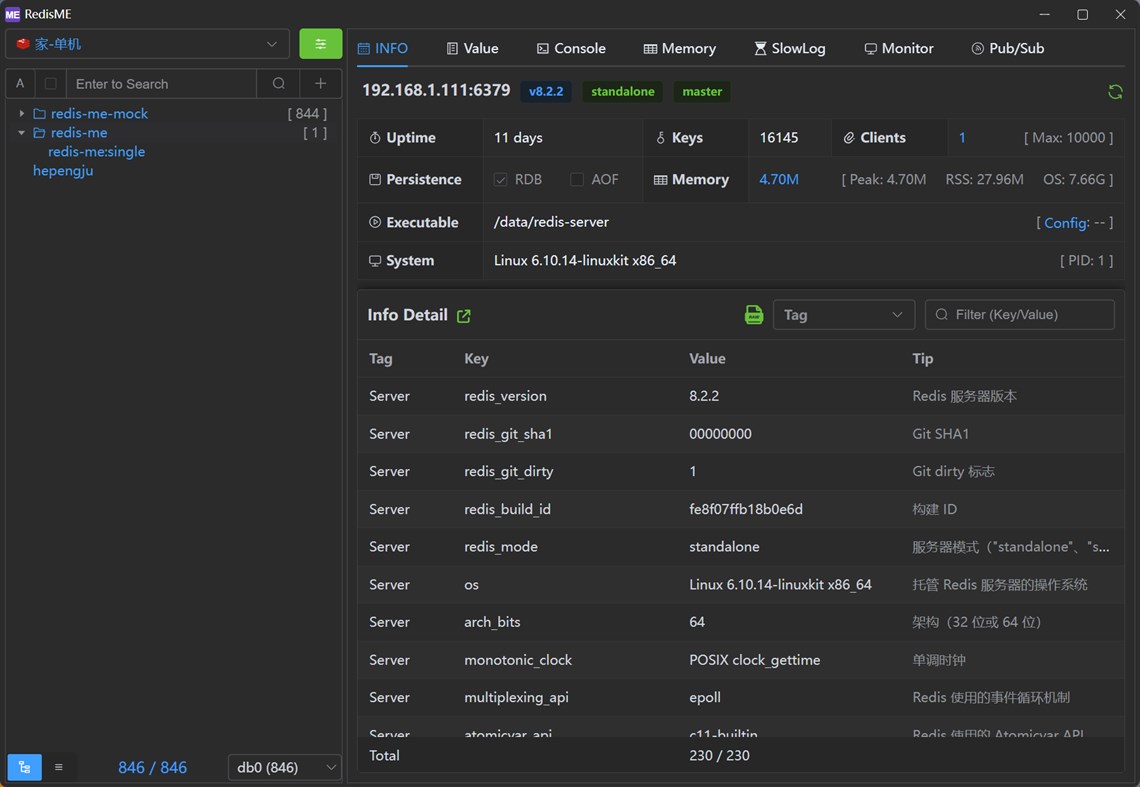
Task: Switch to tree view icon at bottom left
Action: point(24,767)
